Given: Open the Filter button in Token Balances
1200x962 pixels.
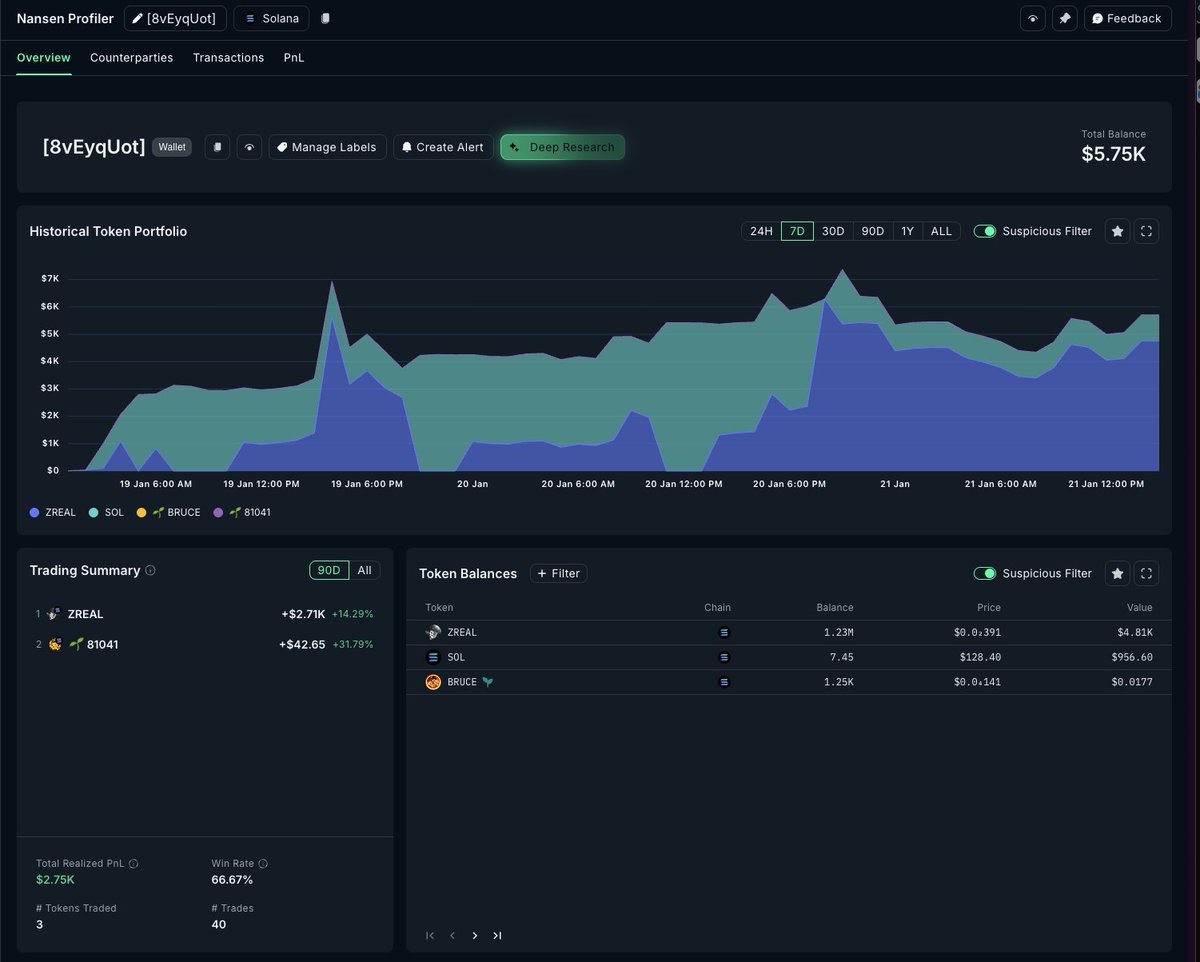Looking at the screenshot, I should [x=558, y=573].
